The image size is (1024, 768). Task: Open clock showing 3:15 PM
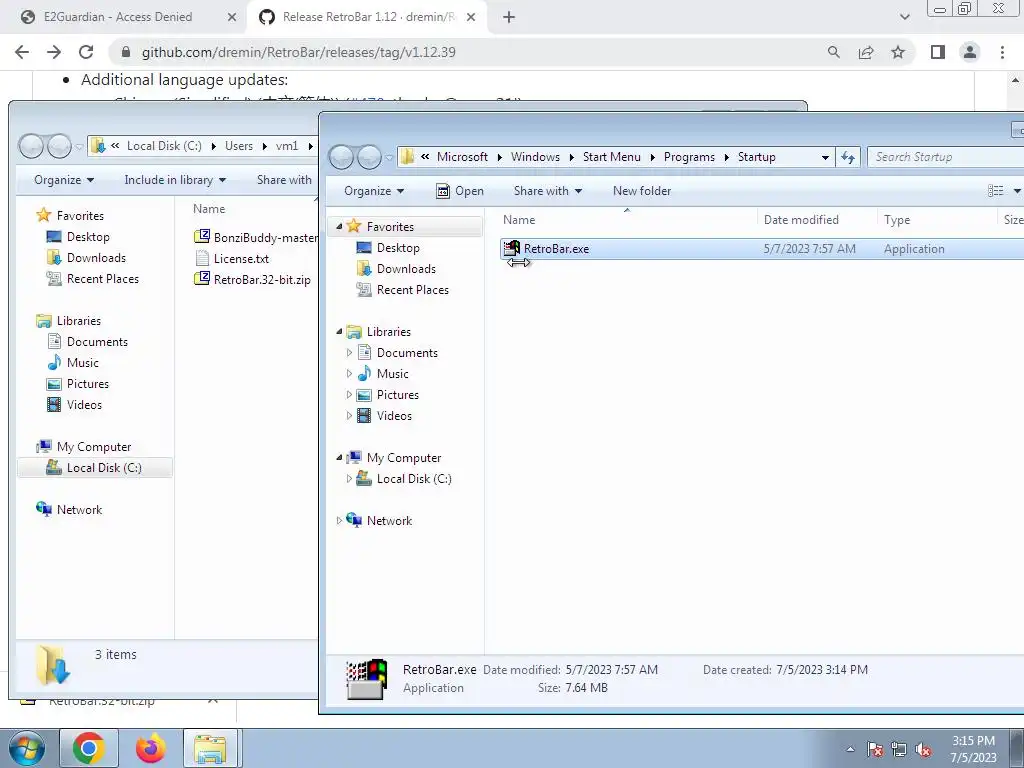pyautogui.click(x=974, y=749)
